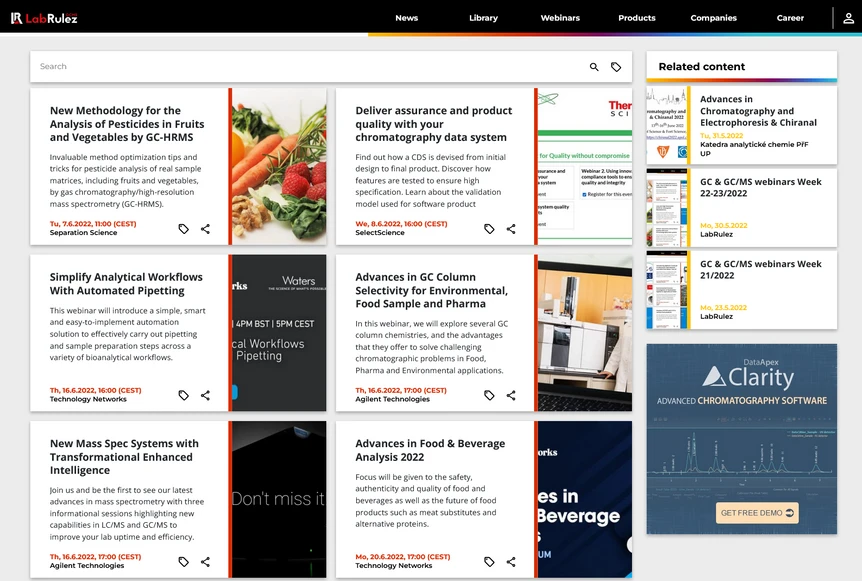Open 'New Methodology for the Analysis of Pesticides' title
The width and height of the screenshot is (862, 581).
coord(126,124)
